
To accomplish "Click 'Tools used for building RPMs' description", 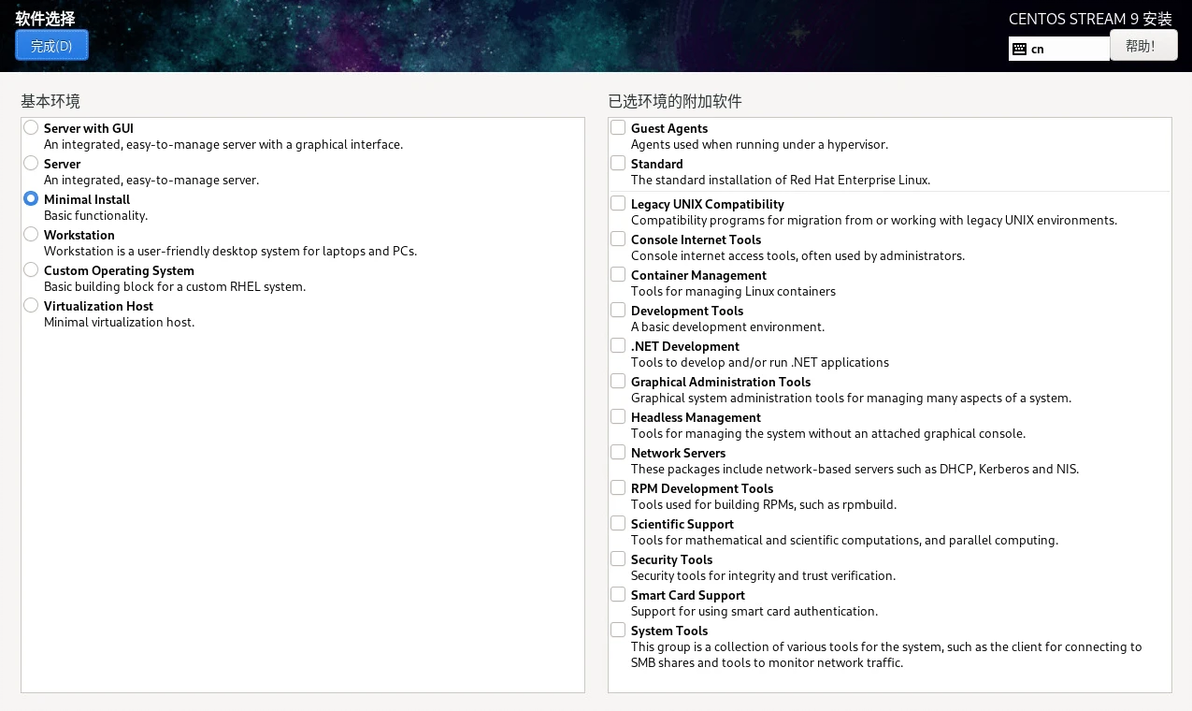I will click(x=764, y=505).
